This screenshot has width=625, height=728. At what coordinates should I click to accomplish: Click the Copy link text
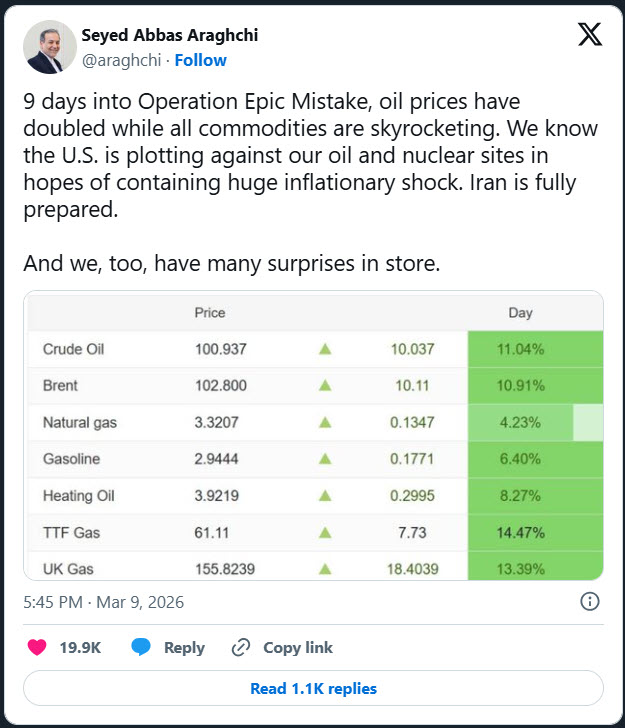298,648
